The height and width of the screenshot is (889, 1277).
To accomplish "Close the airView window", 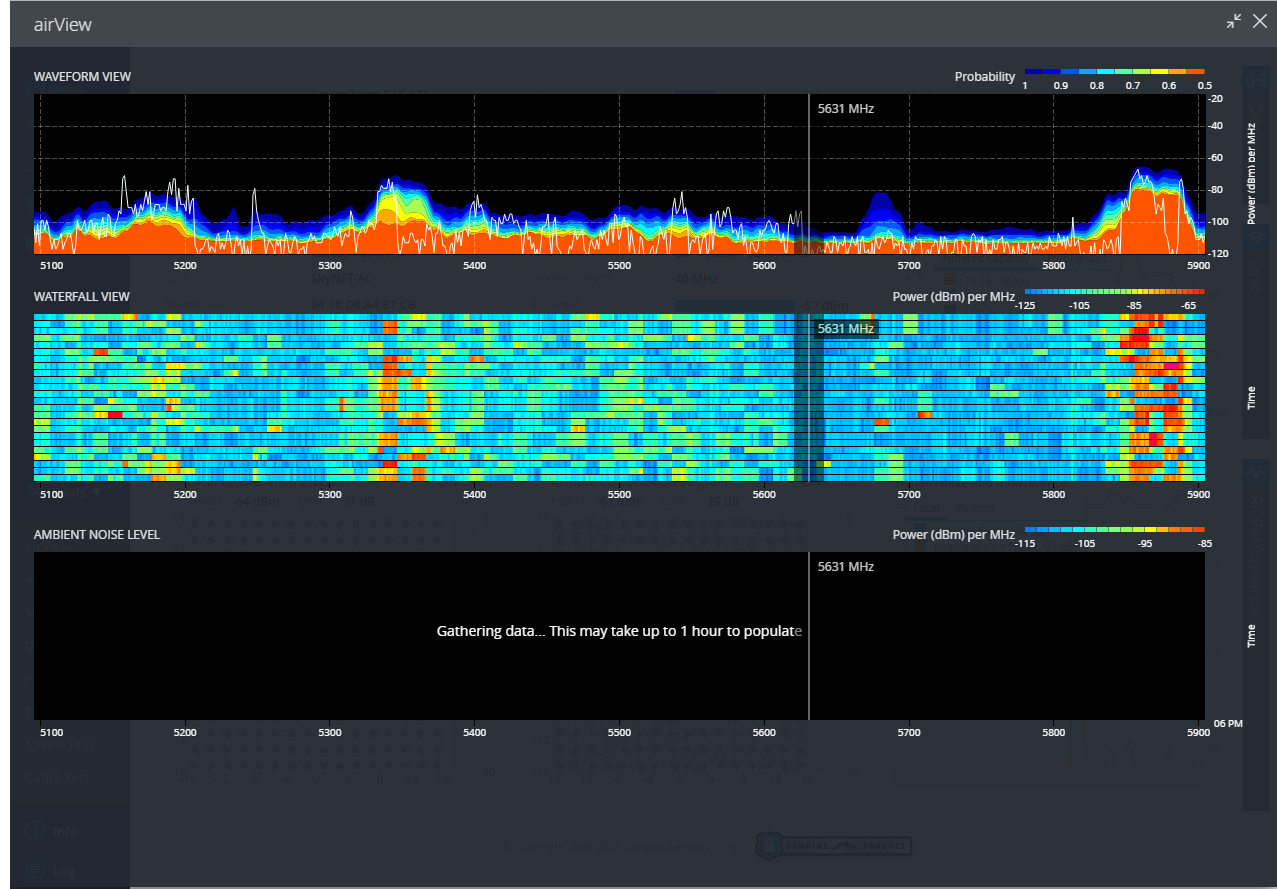I will [x=1260, y=21].
